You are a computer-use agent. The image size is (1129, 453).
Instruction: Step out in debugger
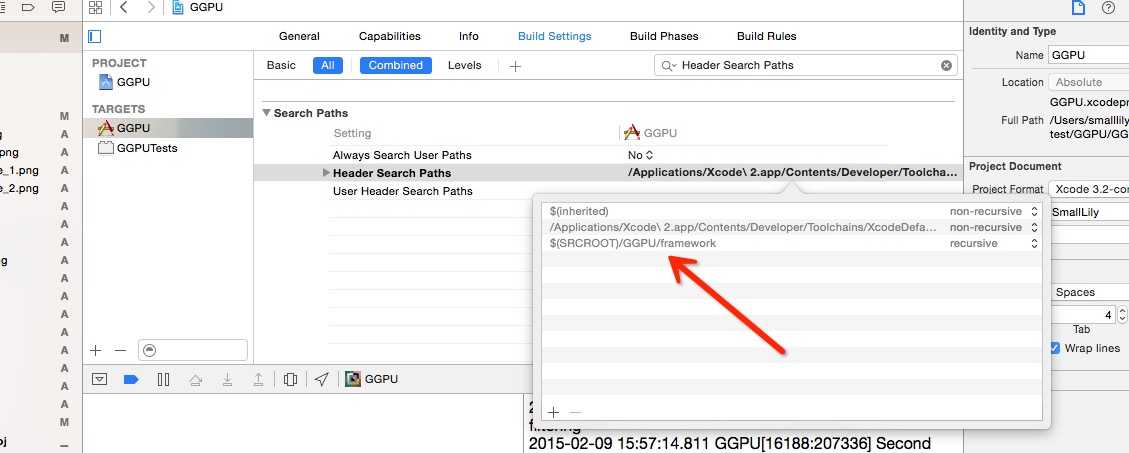258,380
